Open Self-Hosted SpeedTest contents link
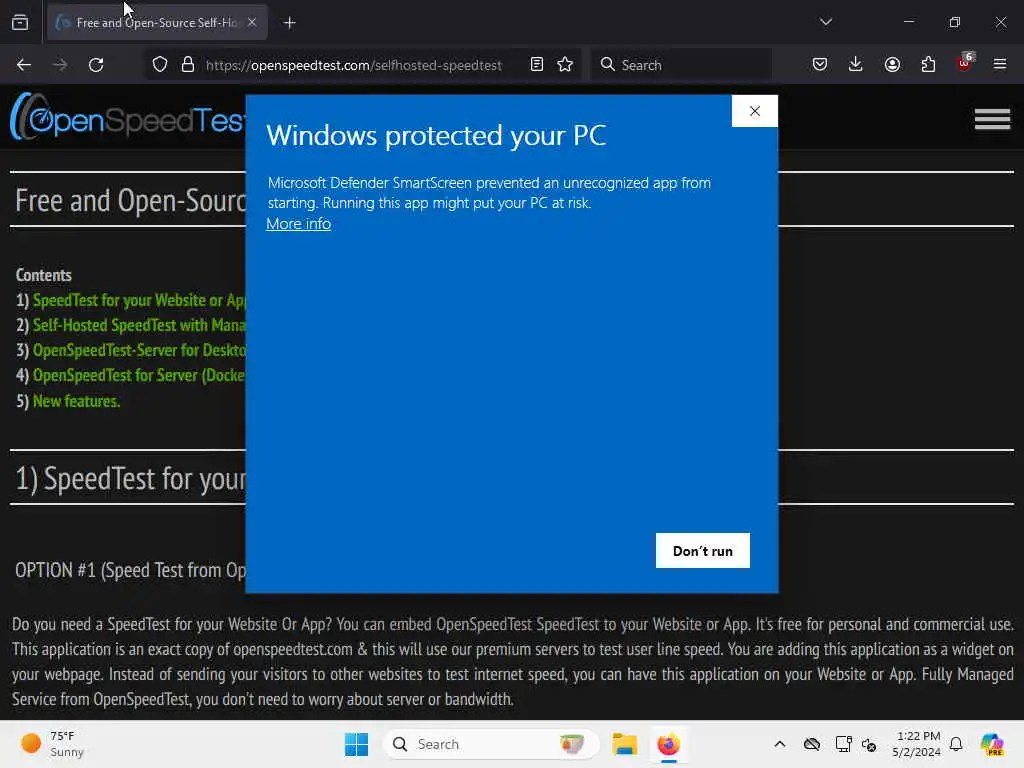Screen dimensions: 1024x768 (139, 325)
